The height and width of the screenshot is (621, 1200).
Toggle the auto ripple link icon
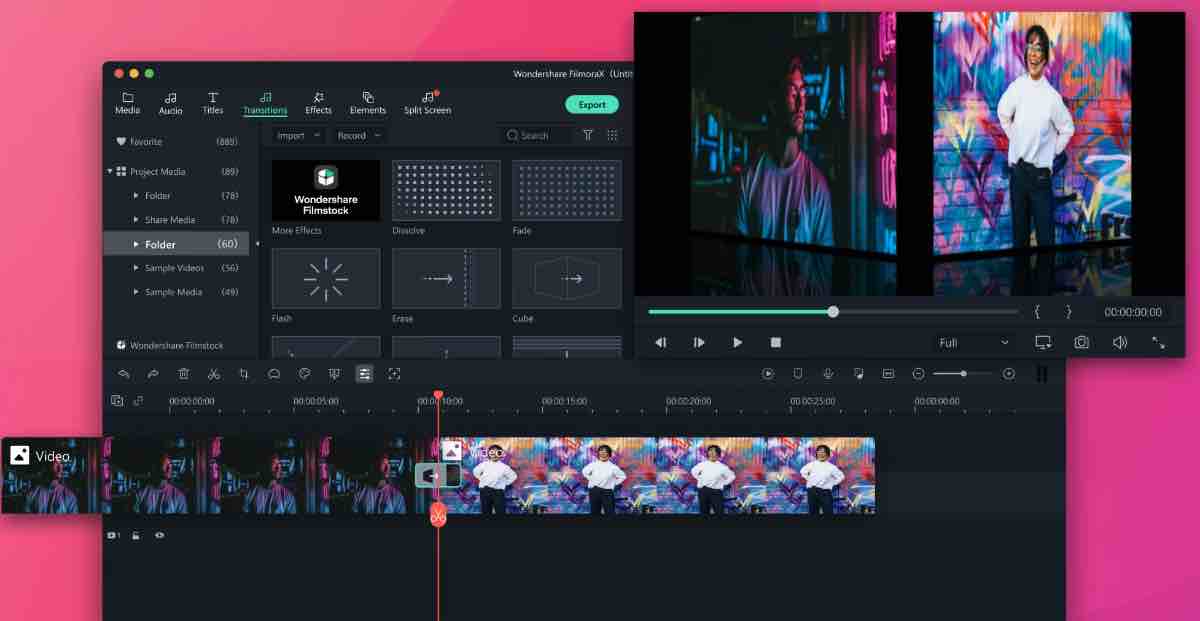[138, 401]
